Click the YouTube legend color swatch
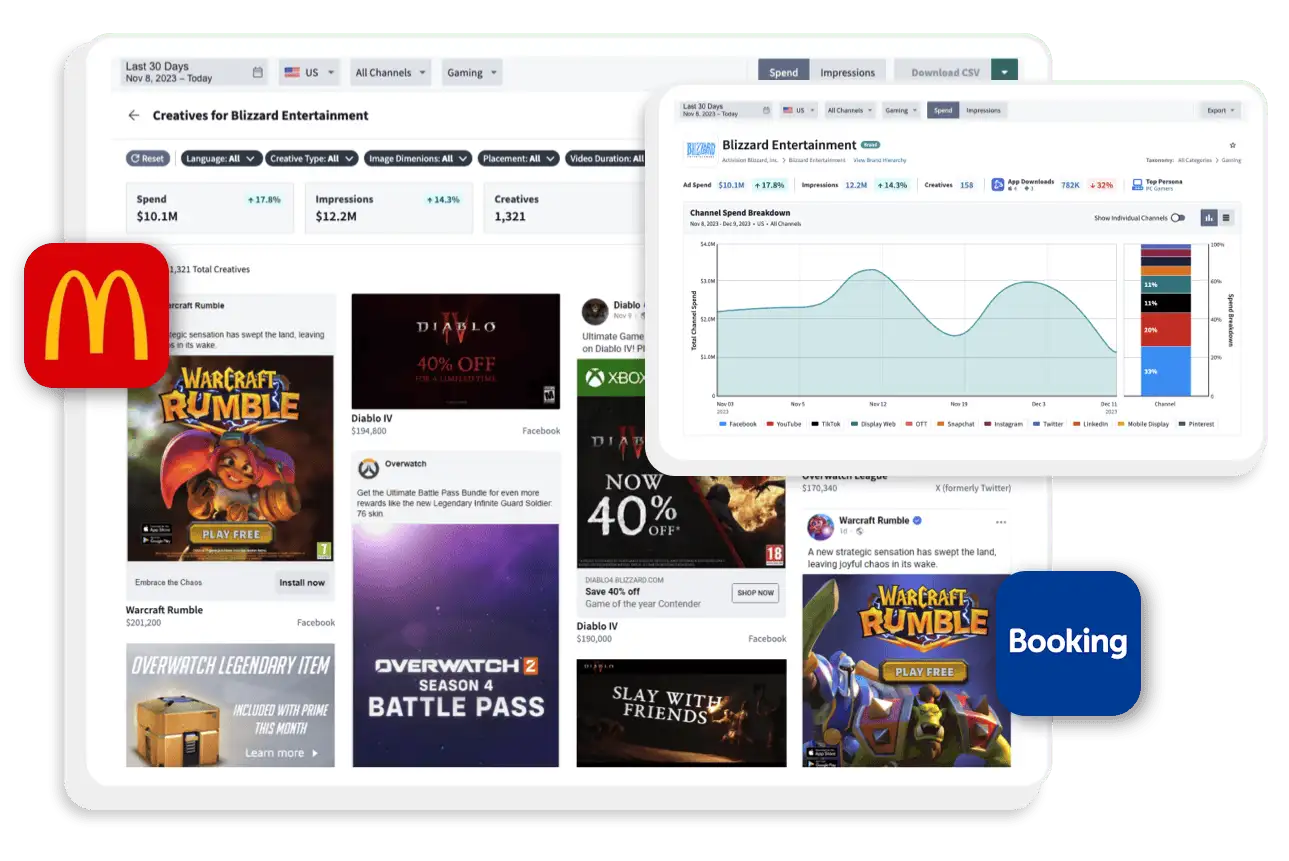This screenshot has width=1289, height=861. [x=770, y=424]
